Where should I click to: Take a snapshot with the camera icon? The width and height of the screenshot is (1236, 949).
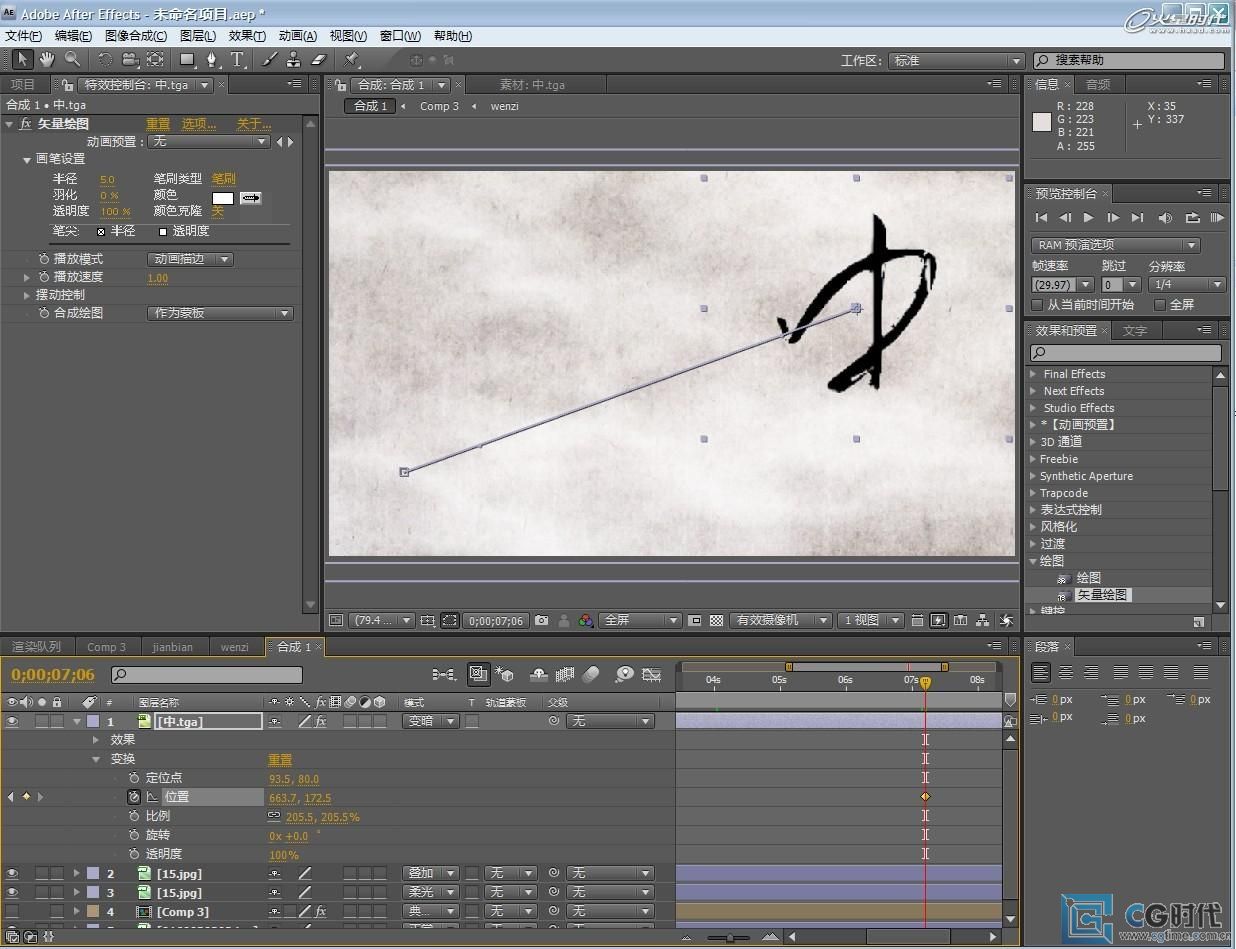(542, 620)
